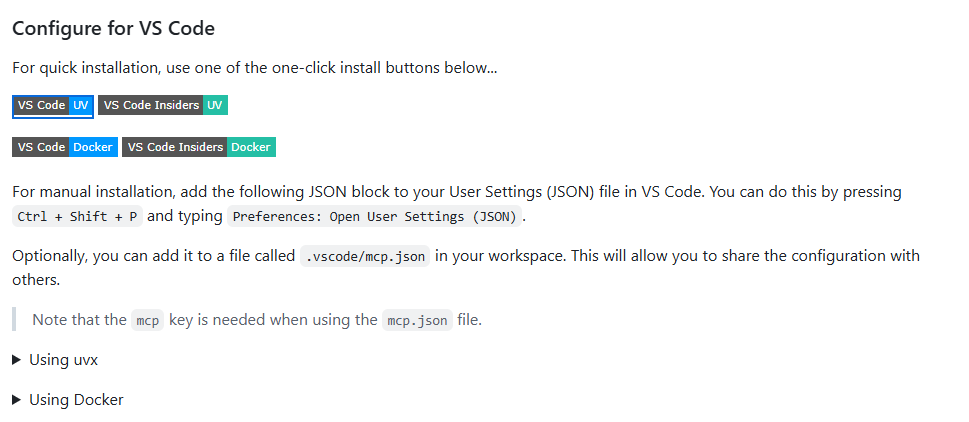Click the mcp.json inline code in note
This screenshot has width=969, height=422.
[x=417, y=321]
